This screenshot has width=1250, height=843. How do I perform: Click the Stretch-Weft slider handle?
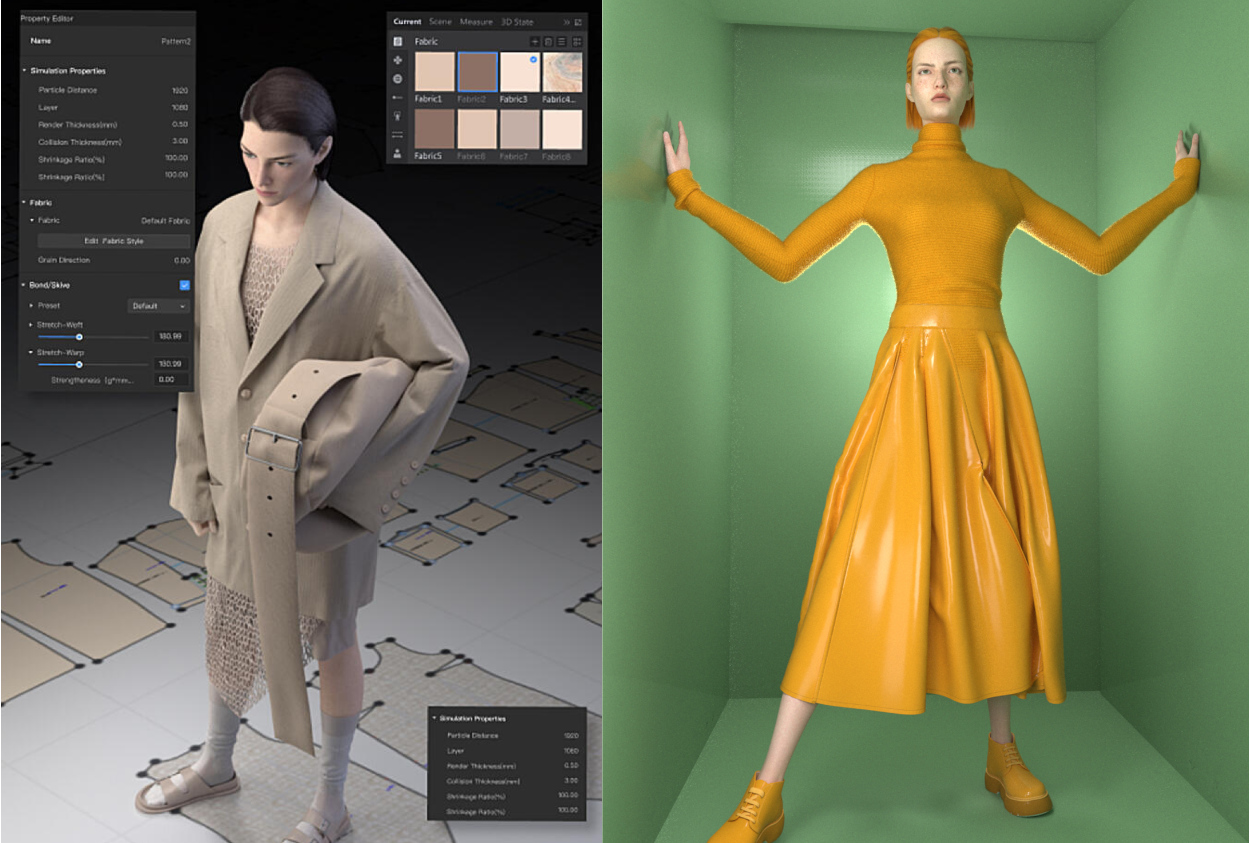coord(80,337)
